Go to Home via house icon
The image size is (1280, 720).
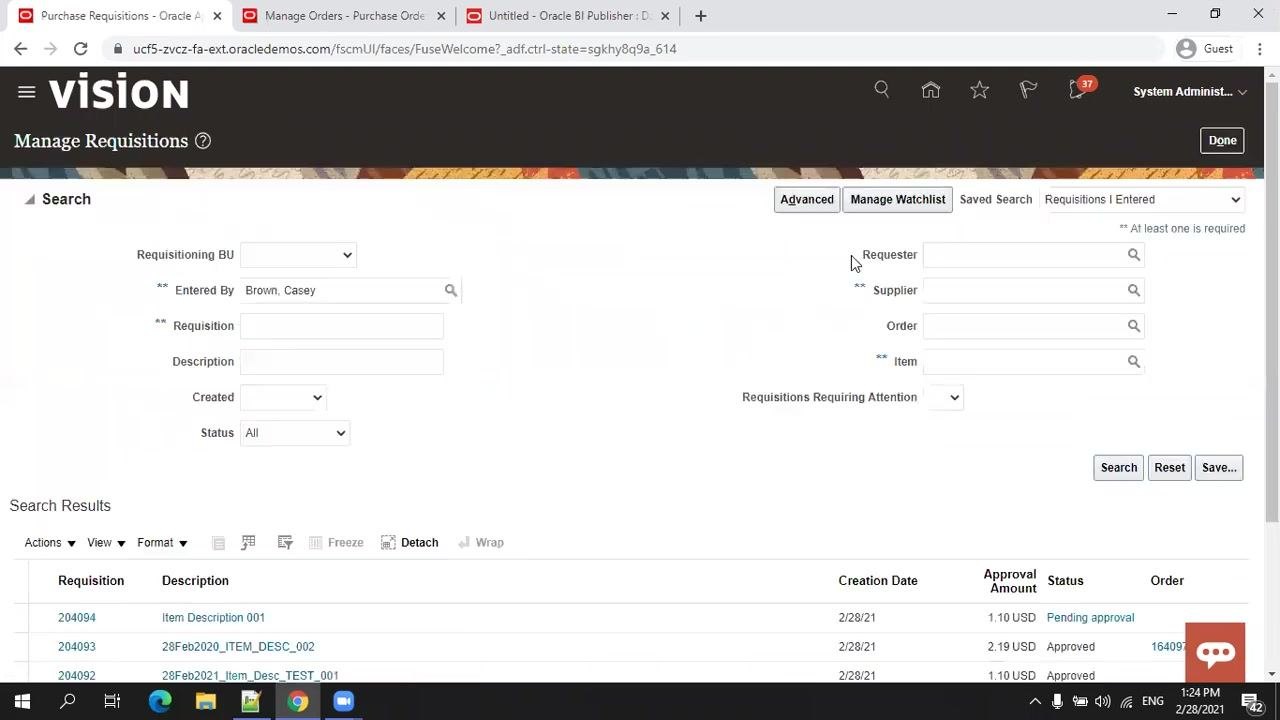930,90
